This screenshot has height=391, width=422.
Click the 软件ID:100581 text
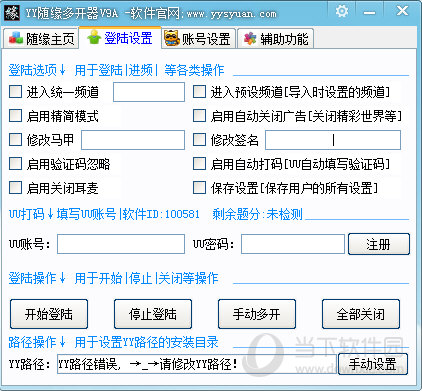click(161, 214)
